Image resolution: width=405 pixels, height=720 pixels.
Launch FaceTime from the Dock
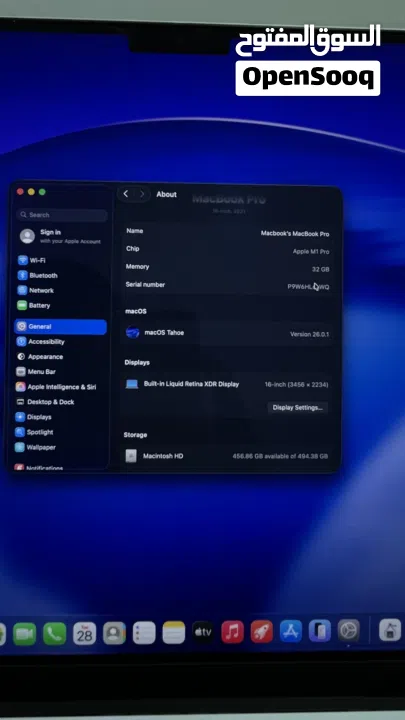(25, 634)
